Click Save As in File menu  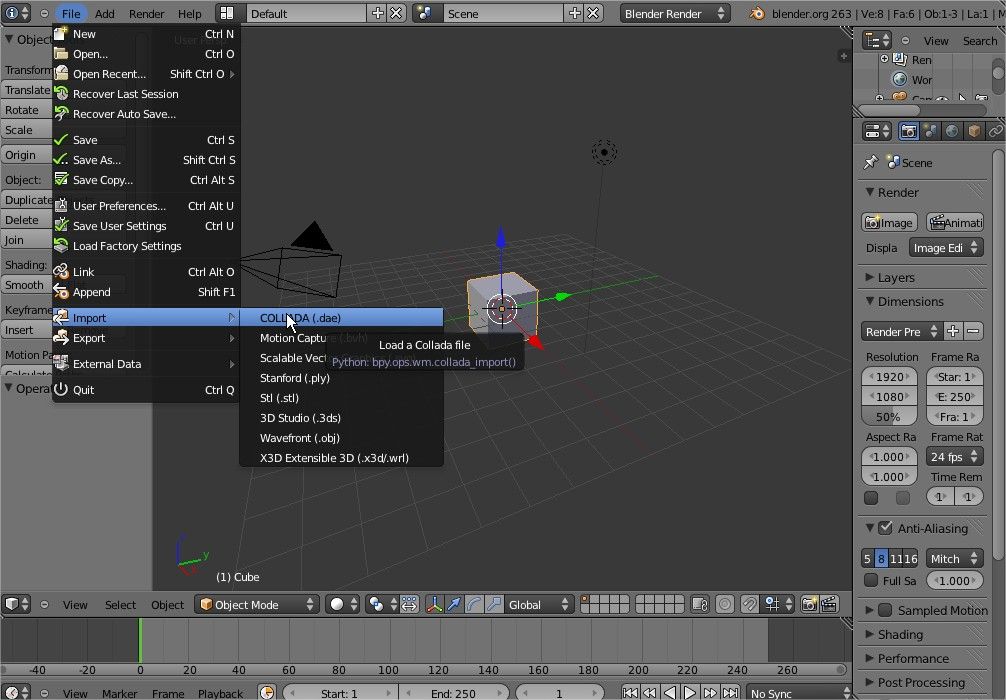(x=146, y=160)
